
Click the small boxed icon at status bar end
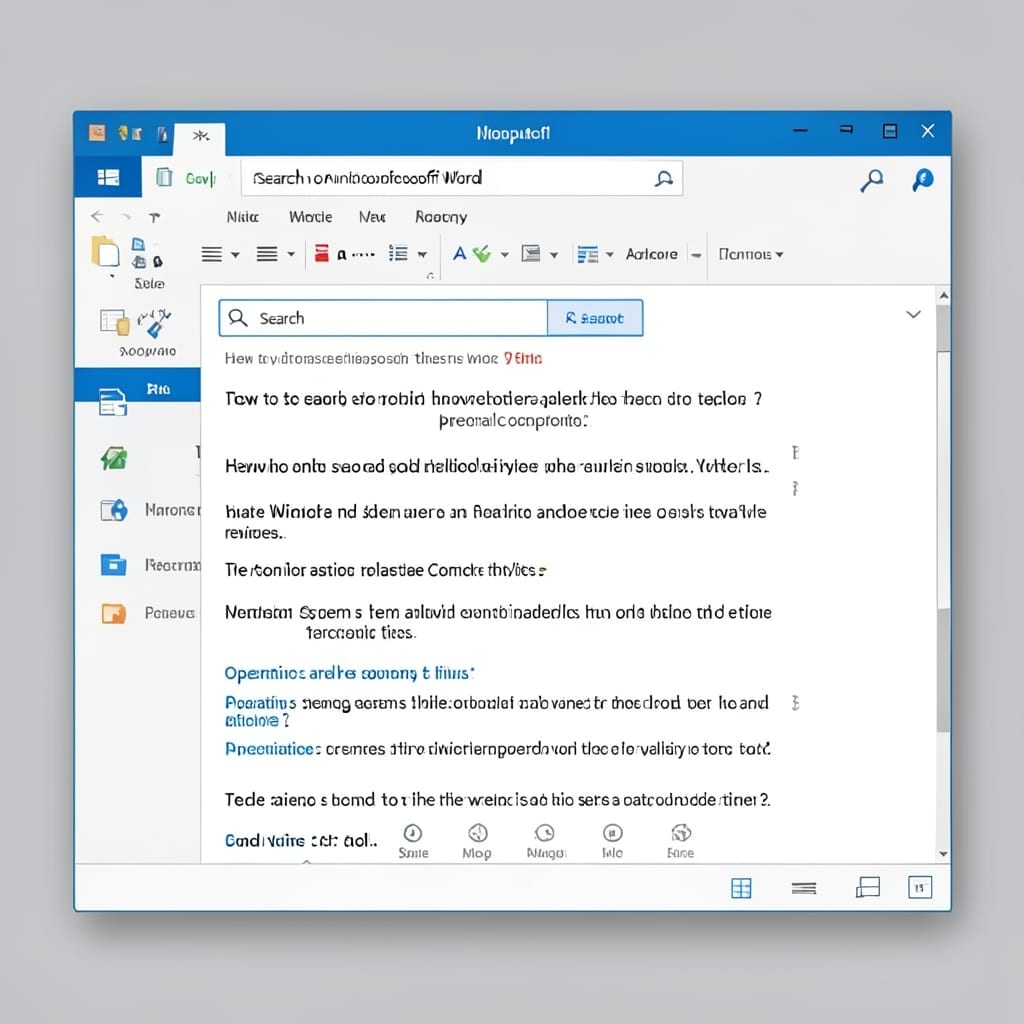[920, 888]
